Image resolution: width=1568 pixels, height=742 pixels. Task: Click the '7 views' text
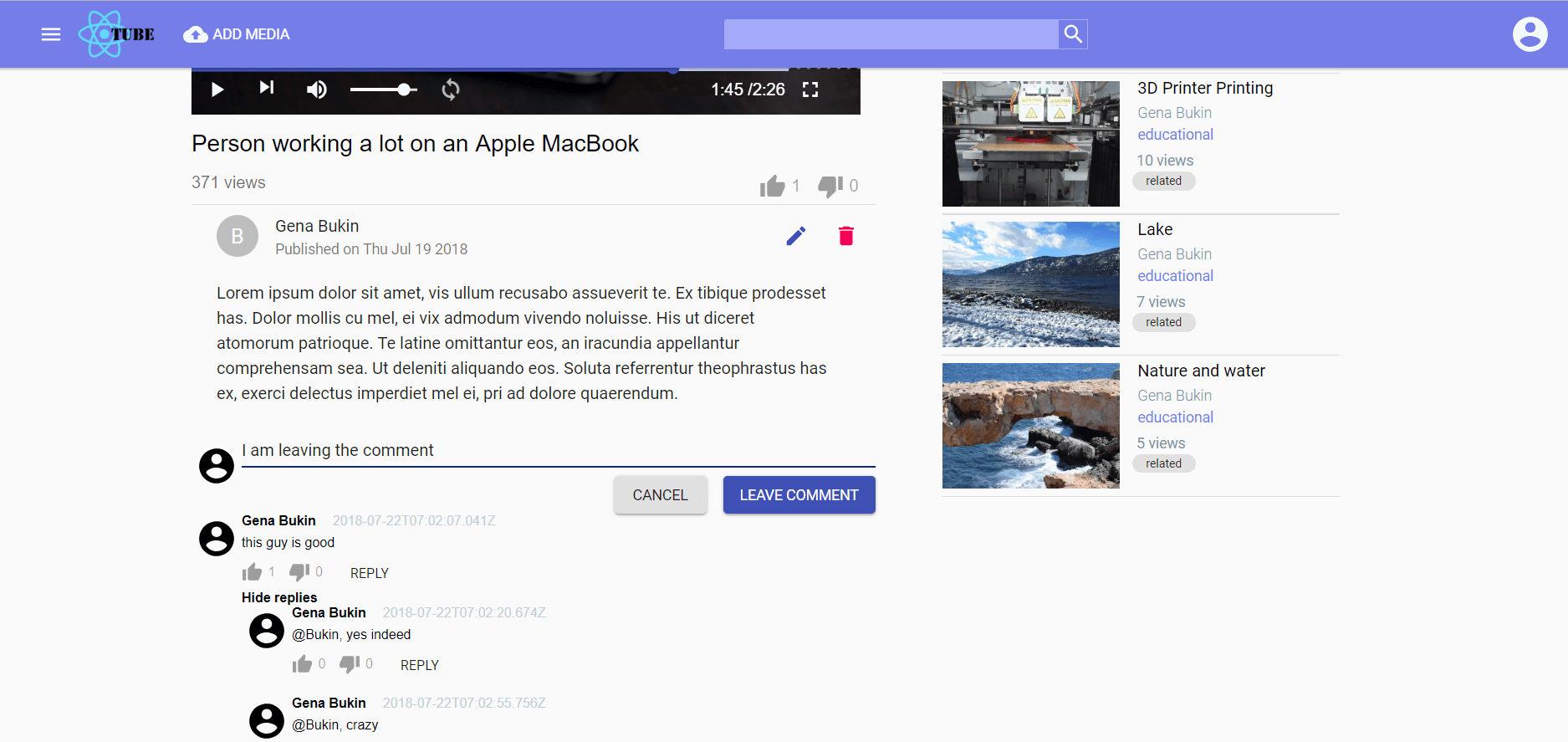pos(1161,301)
